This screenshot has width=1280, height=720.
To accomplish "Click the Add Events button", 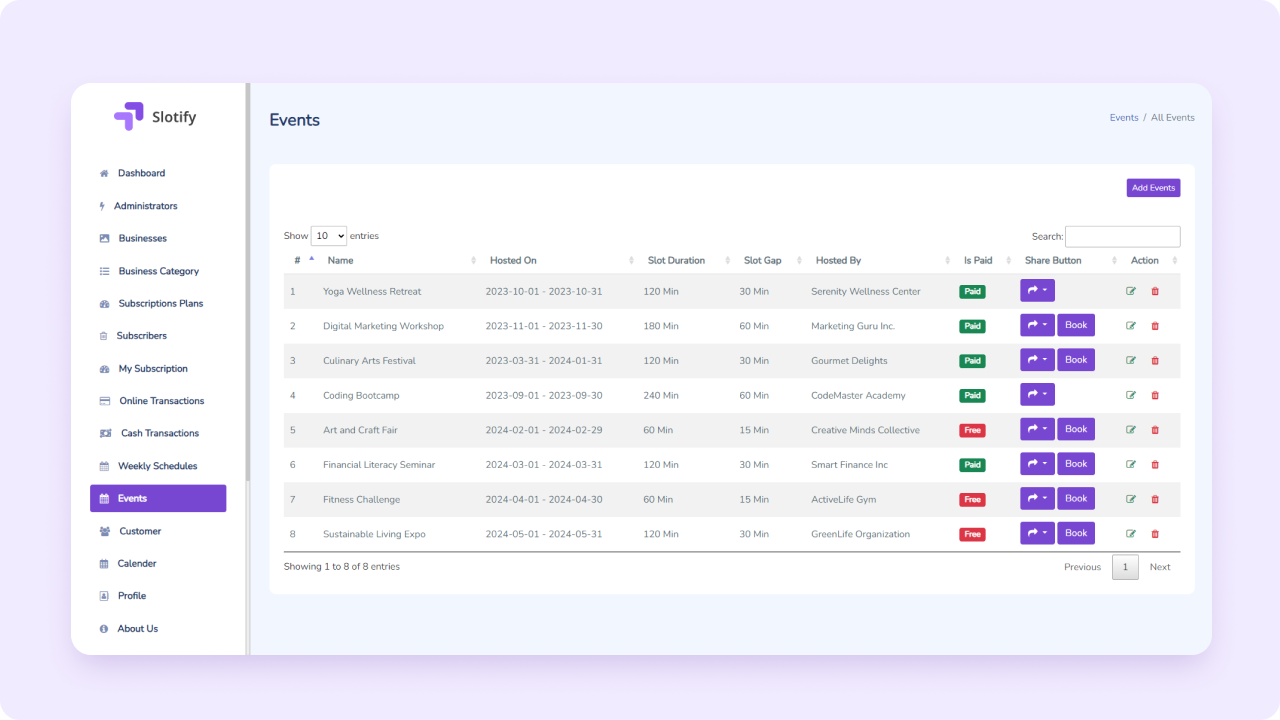I will (x=1153, y=188).
